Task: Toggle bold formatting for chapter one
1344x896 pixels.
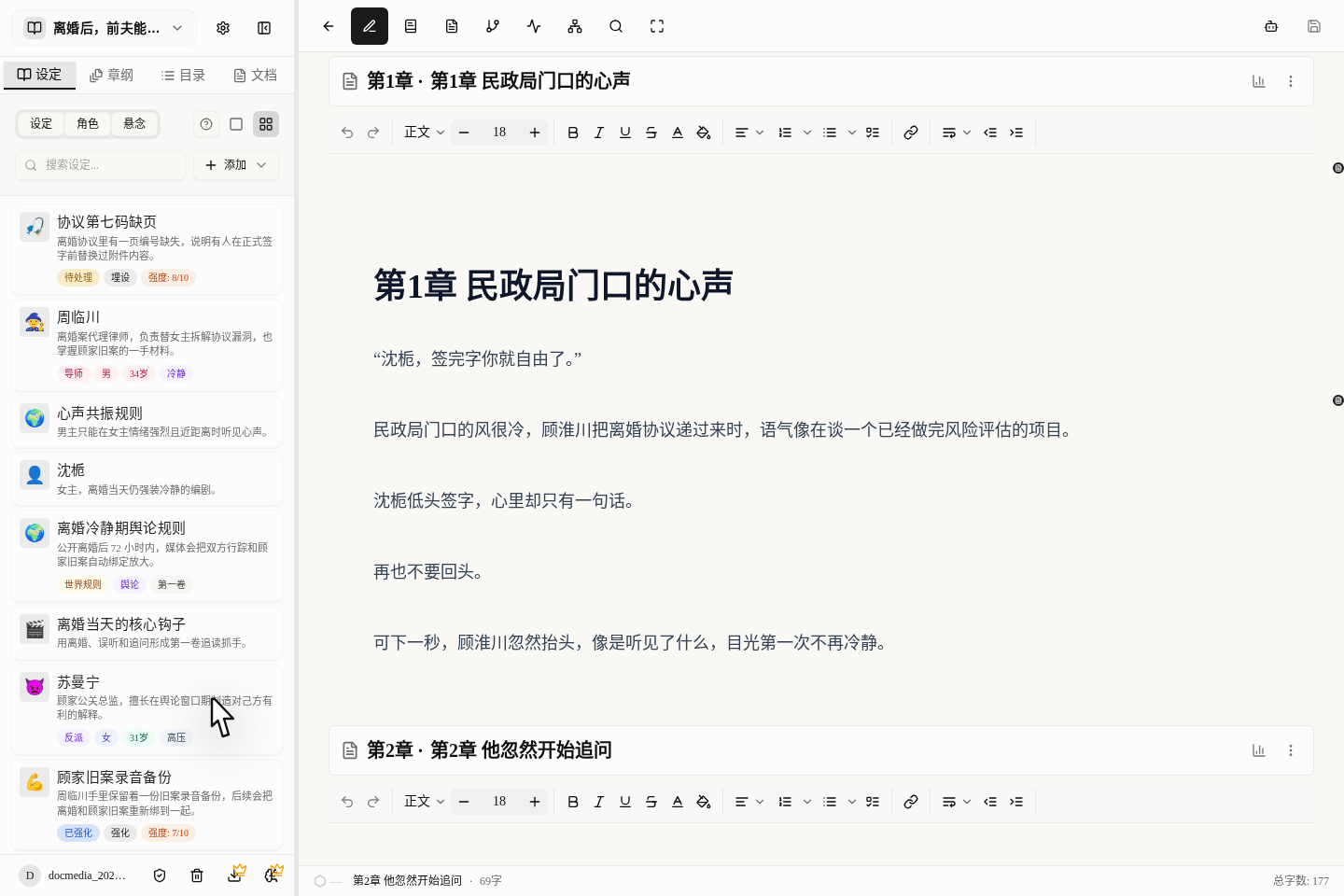Action: (x=573, y=133)
